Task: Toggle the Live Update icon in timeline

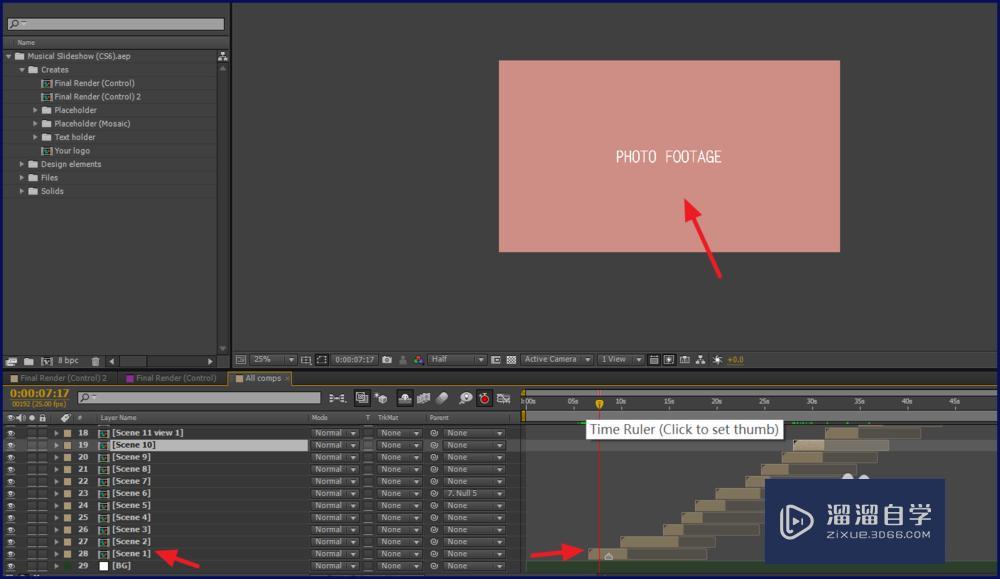Action: (x=362, y=399)
